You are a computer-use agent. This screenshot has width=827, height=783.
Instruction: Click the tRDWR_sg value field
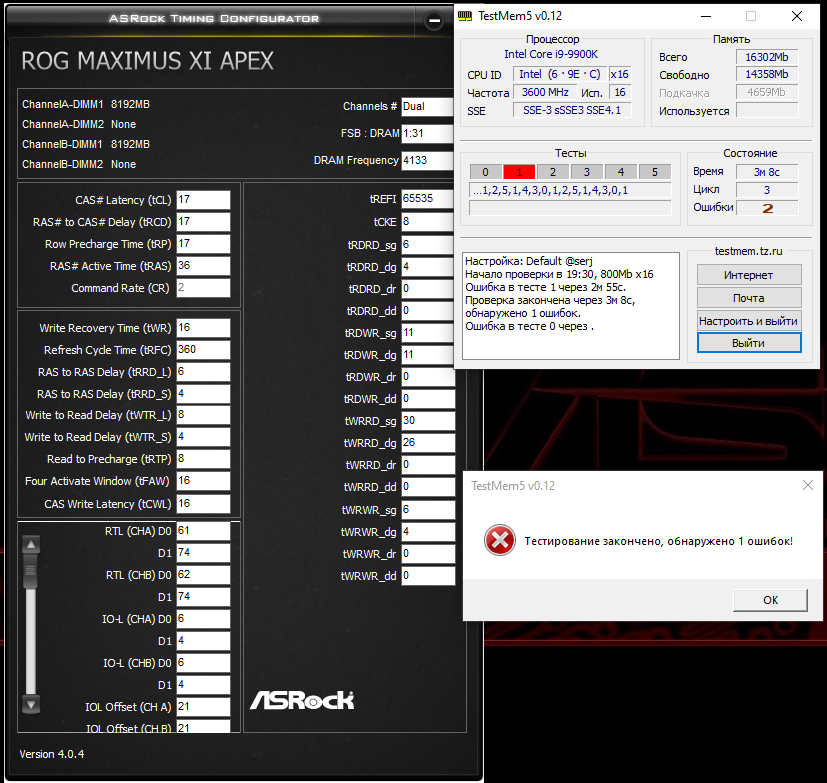[x=427, y=333]
